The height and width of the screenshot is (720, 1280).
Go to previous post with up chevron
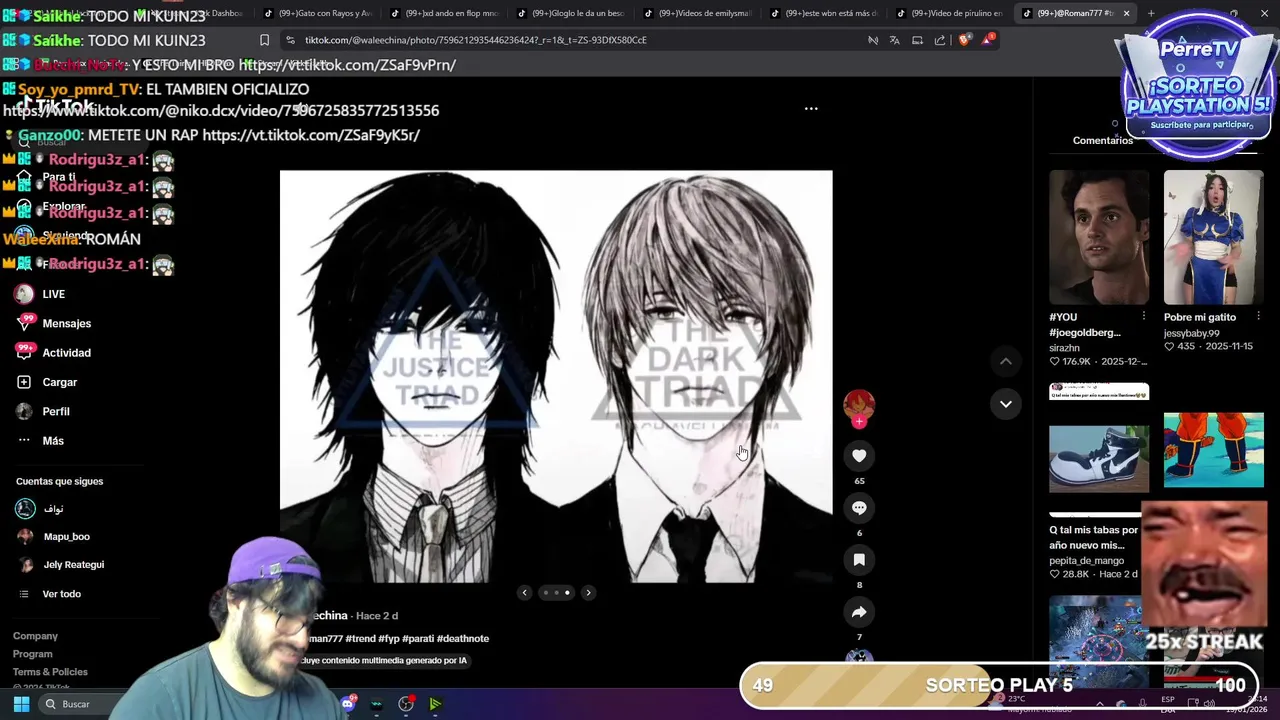(1006, 361)
